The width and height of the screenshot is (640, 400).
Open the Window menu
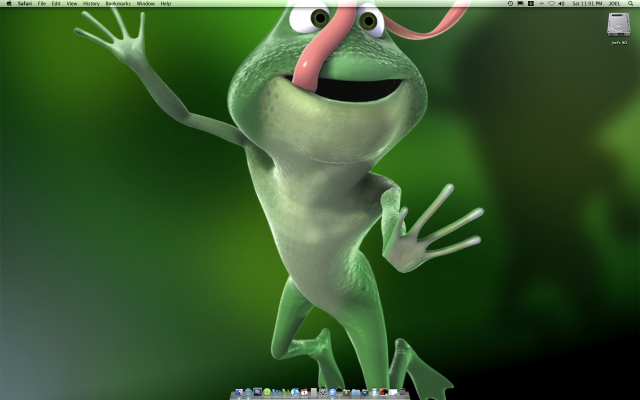click(x=146, y=3)
